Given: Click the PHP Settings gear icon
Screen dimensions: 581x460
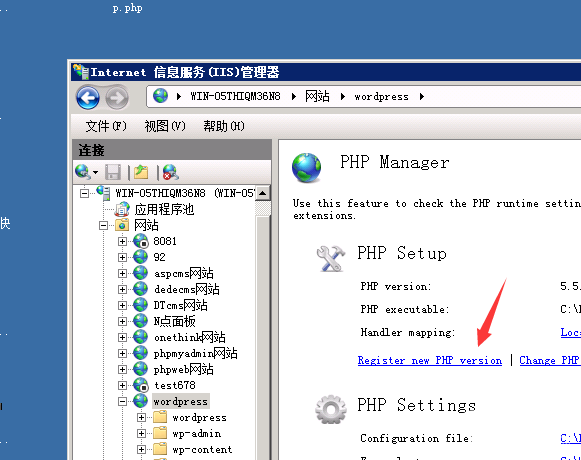Looking at the screenshot, I should point(331,410).
